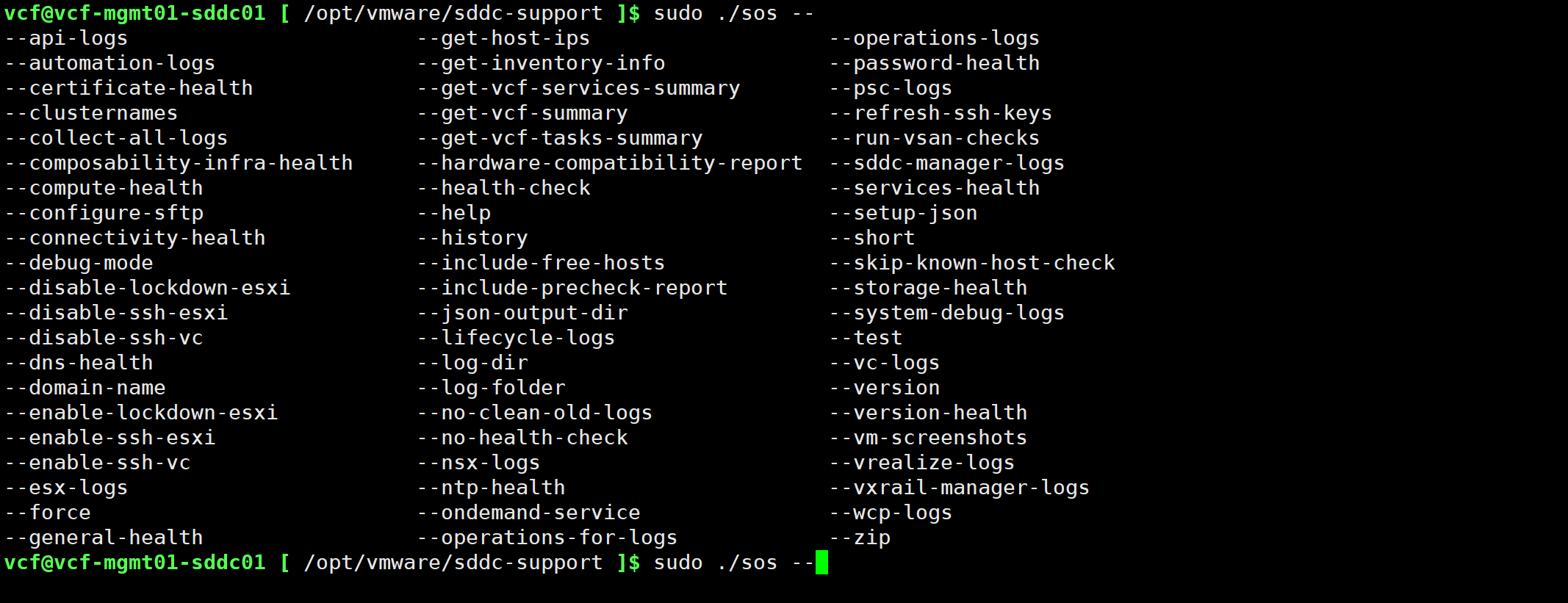Click the --certificate-health option
1568x603 pixels.
129,88
